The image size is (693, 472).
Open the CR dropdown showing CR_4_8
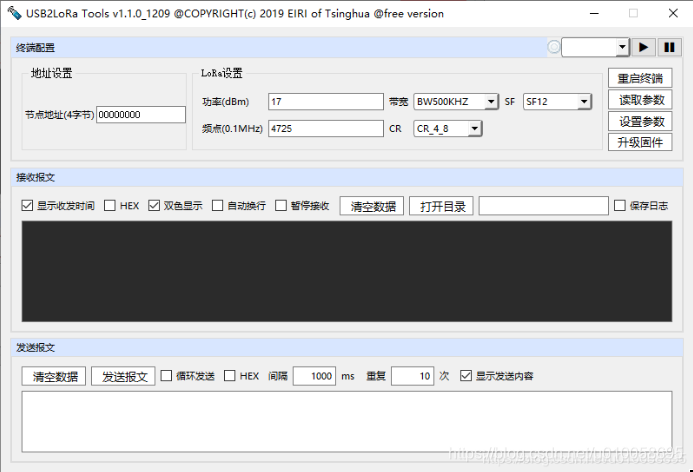[448, 129]
